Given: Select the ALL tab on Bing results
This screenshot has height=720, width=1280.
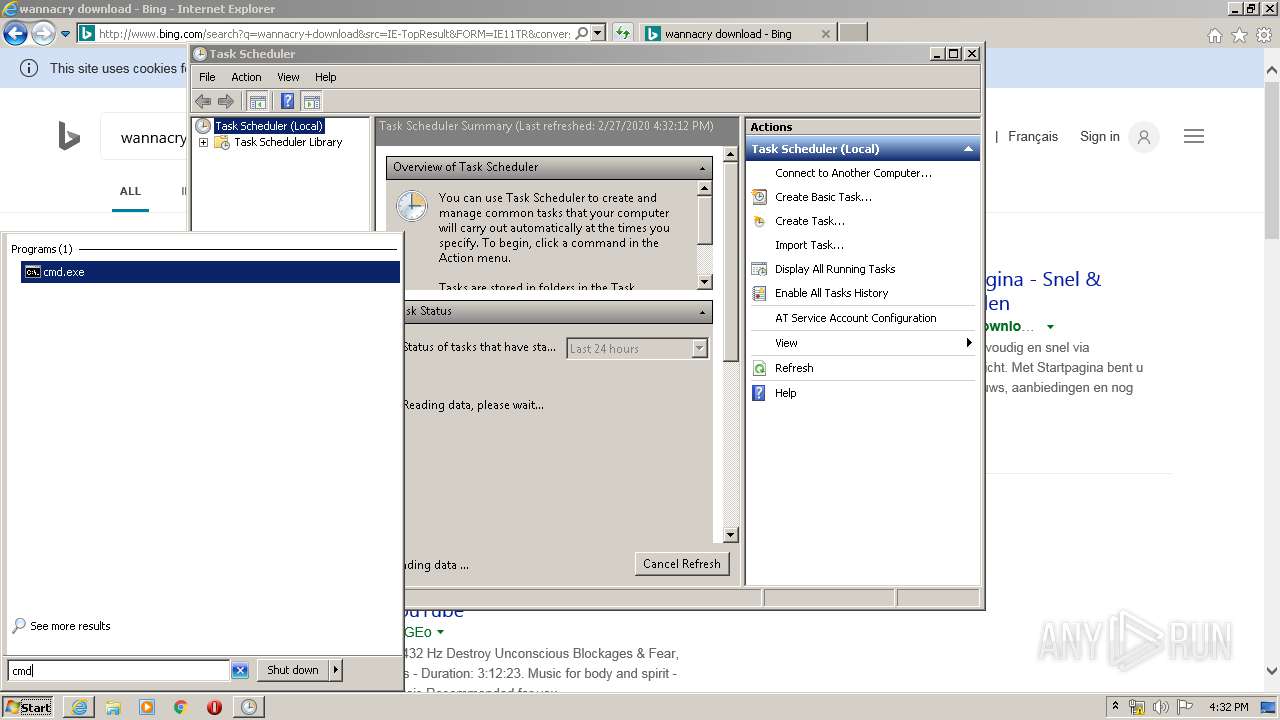Looking at the screenshot, I should coord(130,191).
